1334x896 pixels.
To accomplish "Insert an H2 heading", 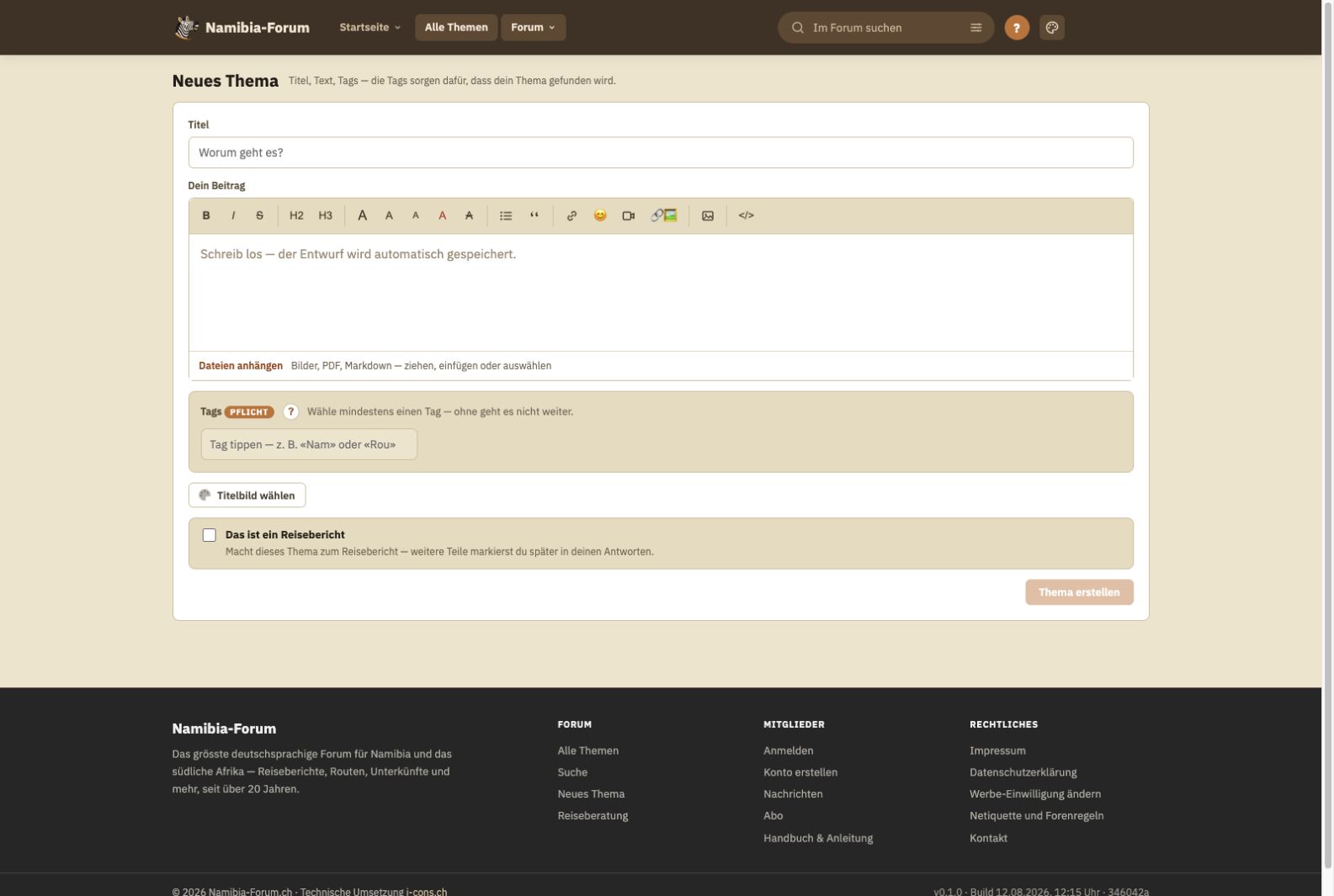I will pyautogui.click(x=296, y=215).
